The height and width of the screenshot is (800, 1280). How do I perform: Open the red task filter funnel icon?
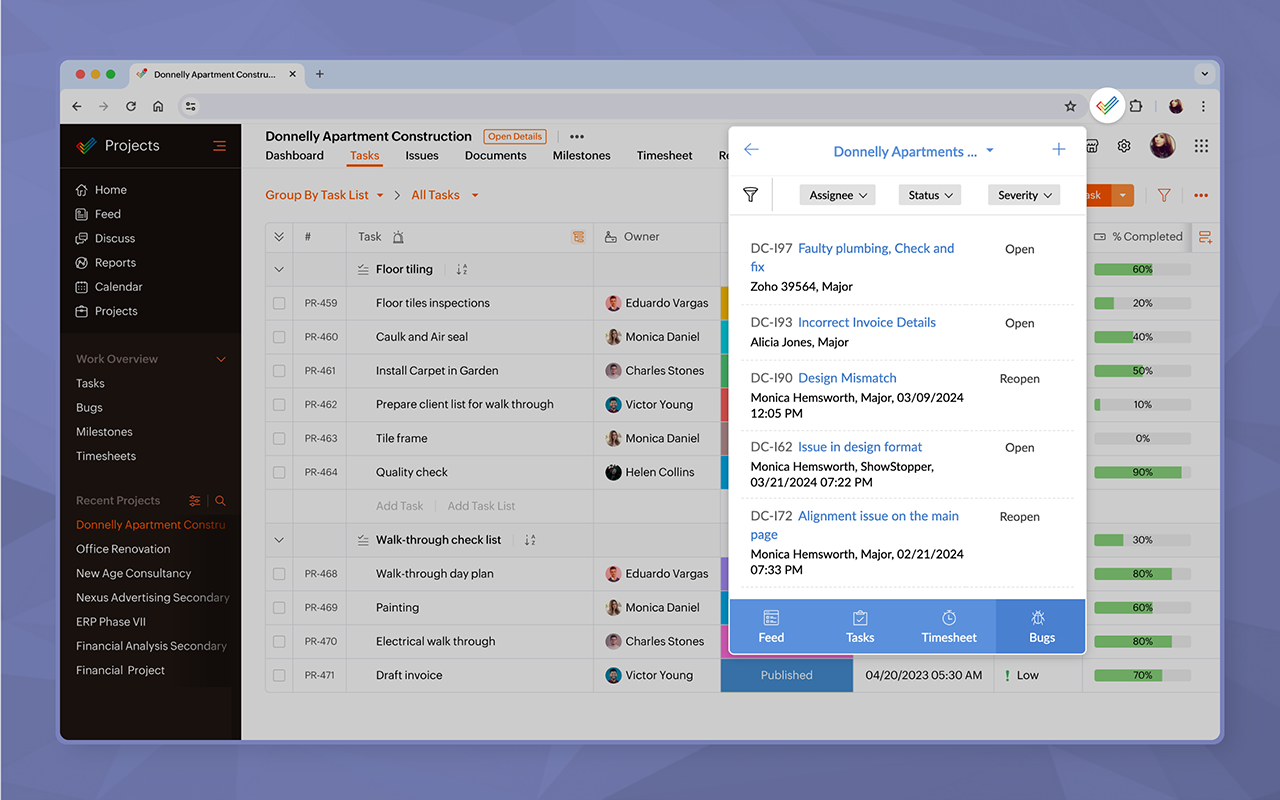coord(1164,195)
